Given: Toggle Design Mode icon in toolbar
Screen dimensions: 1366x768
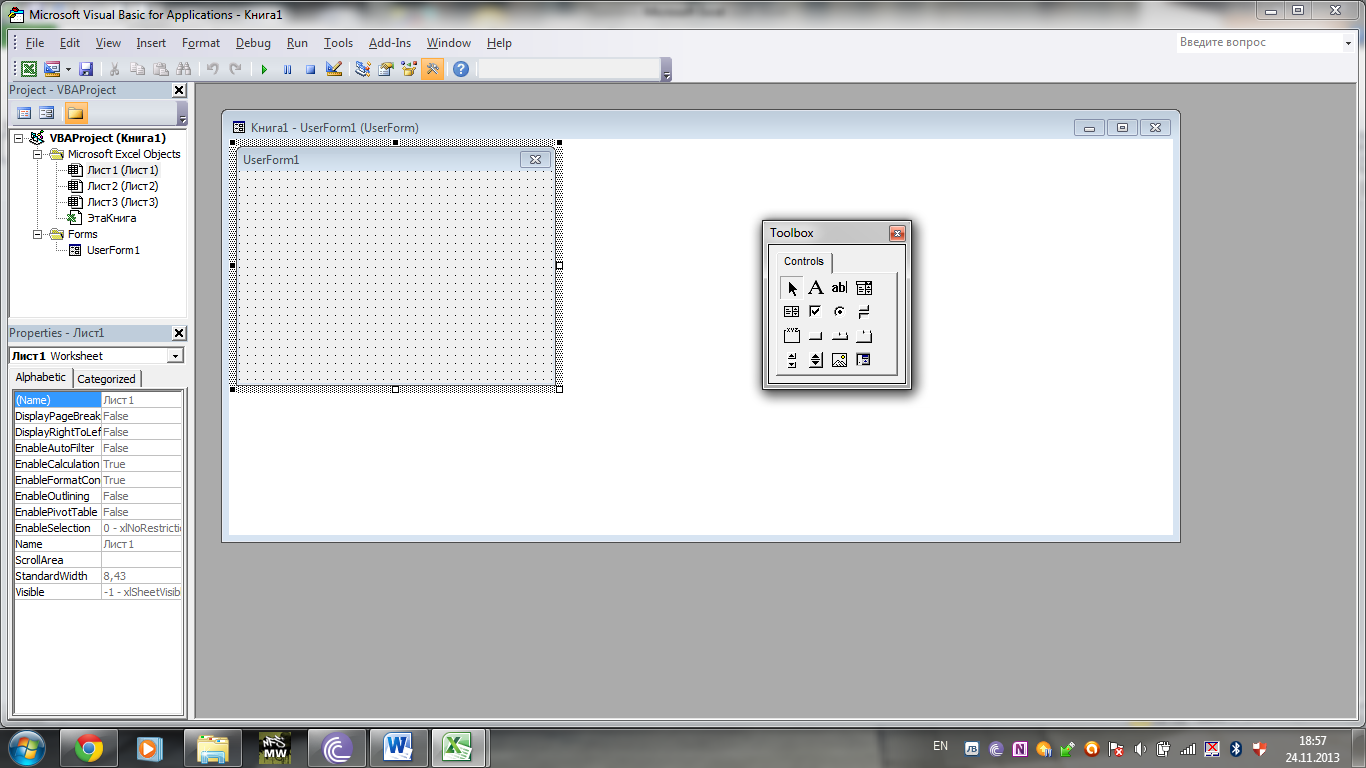Looking at the screenshot, I should click(334, 69).
